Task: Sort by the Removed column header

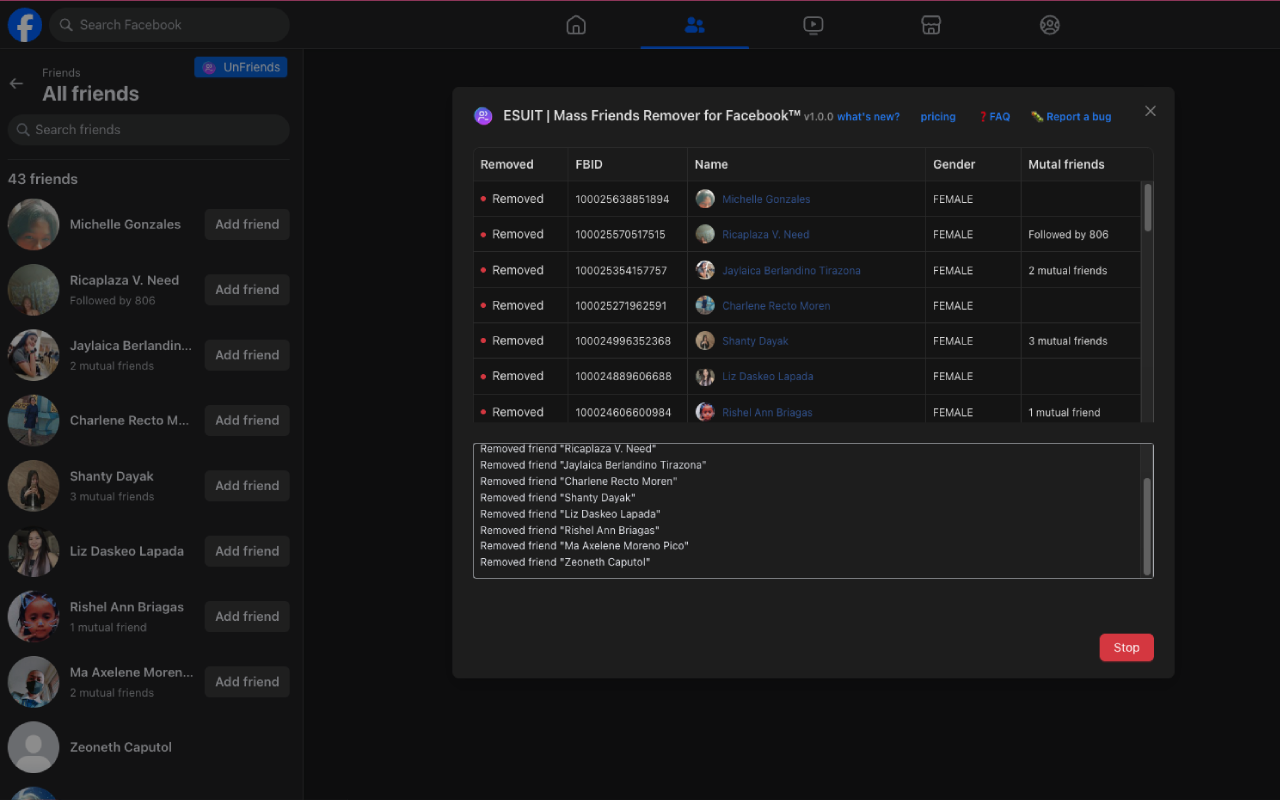Action: [x=520, y=164]
